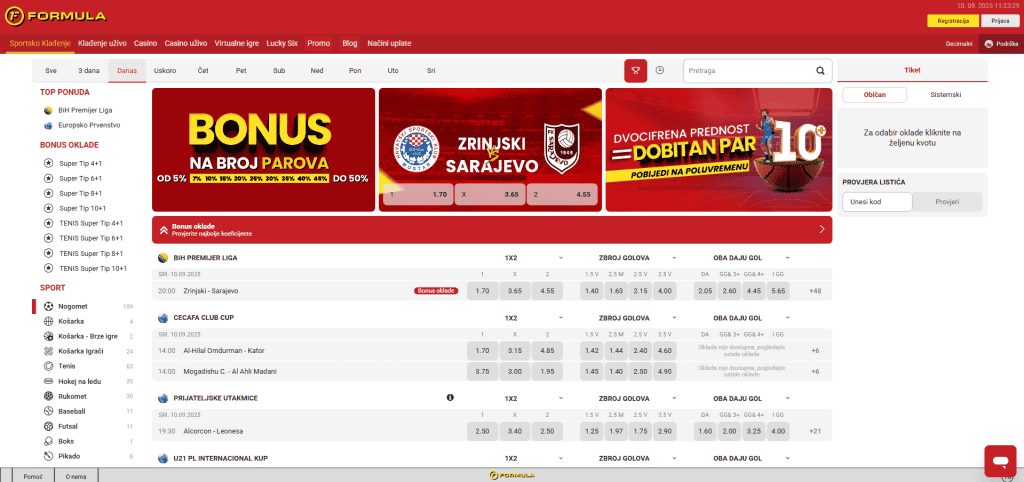Open Oba daju gol dropdown in BiH Premijer Liga
Screen dimensions: 1024x482
[788, 258]
